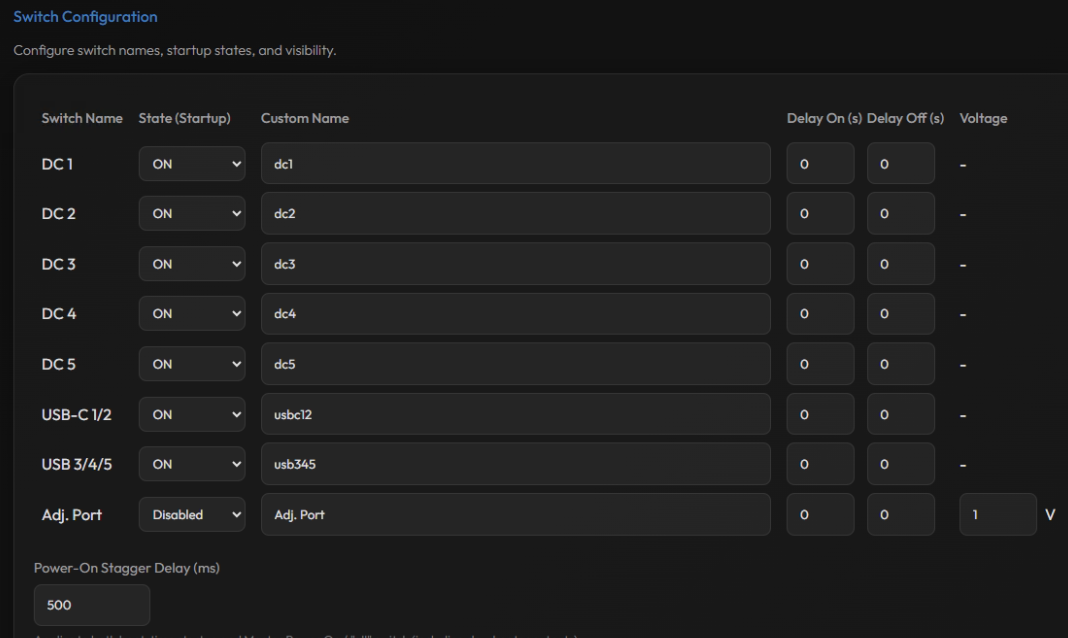
Task: Focus the DC 1 Delay On field
Action: (x=820, y=163)
